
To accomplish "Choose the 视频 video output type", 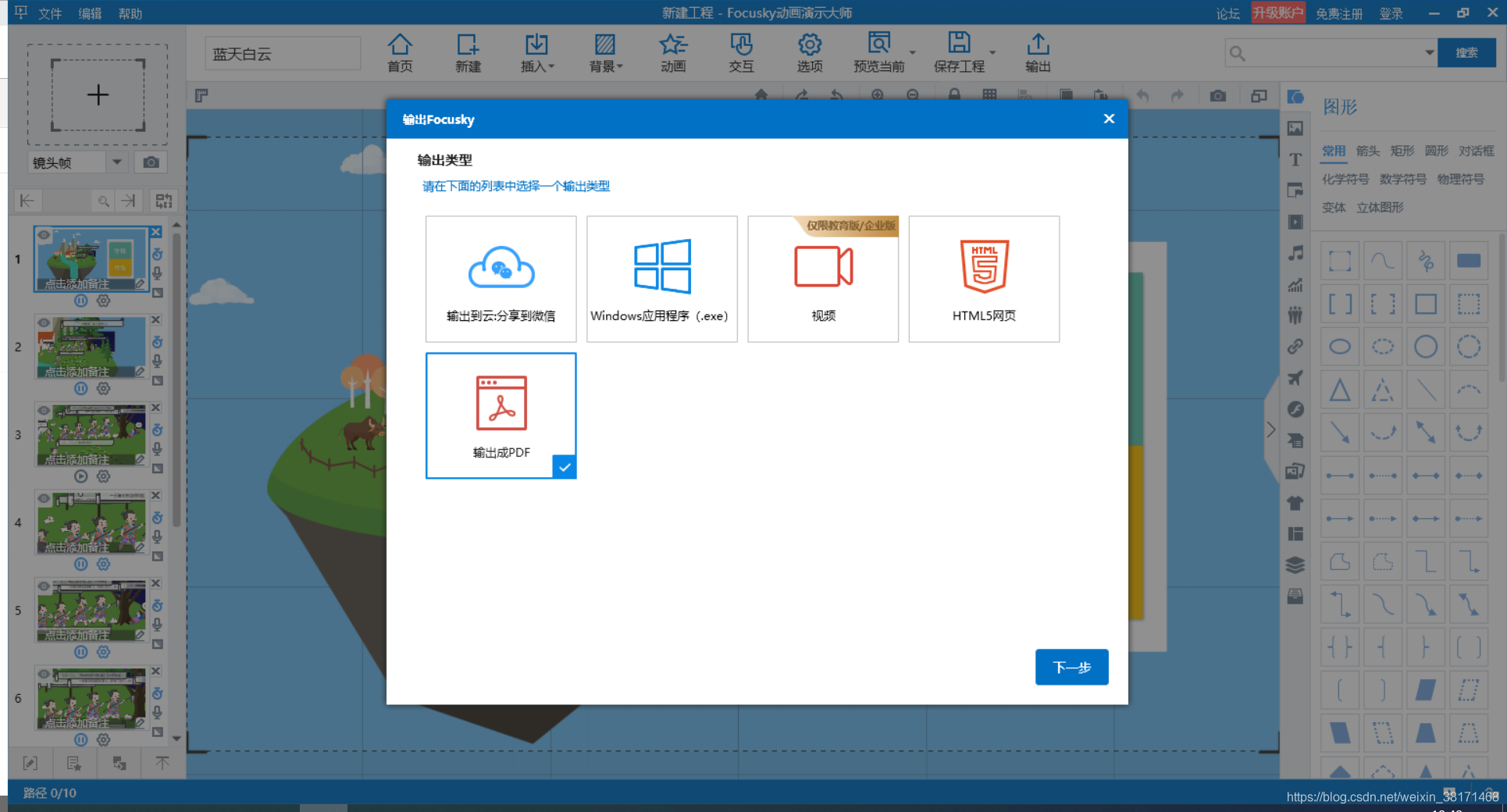I will click(x=823, y=279).
